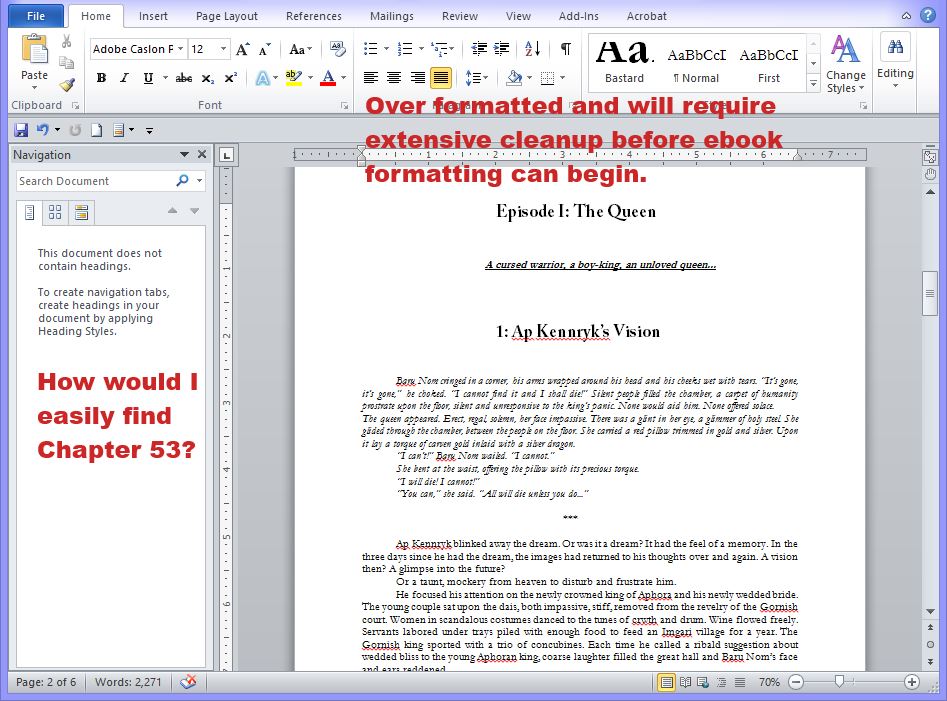The height and width of the screenshot is (701, 947).
Task: Open the Page Layout ribbon tab
Action: tap(226, 16)
